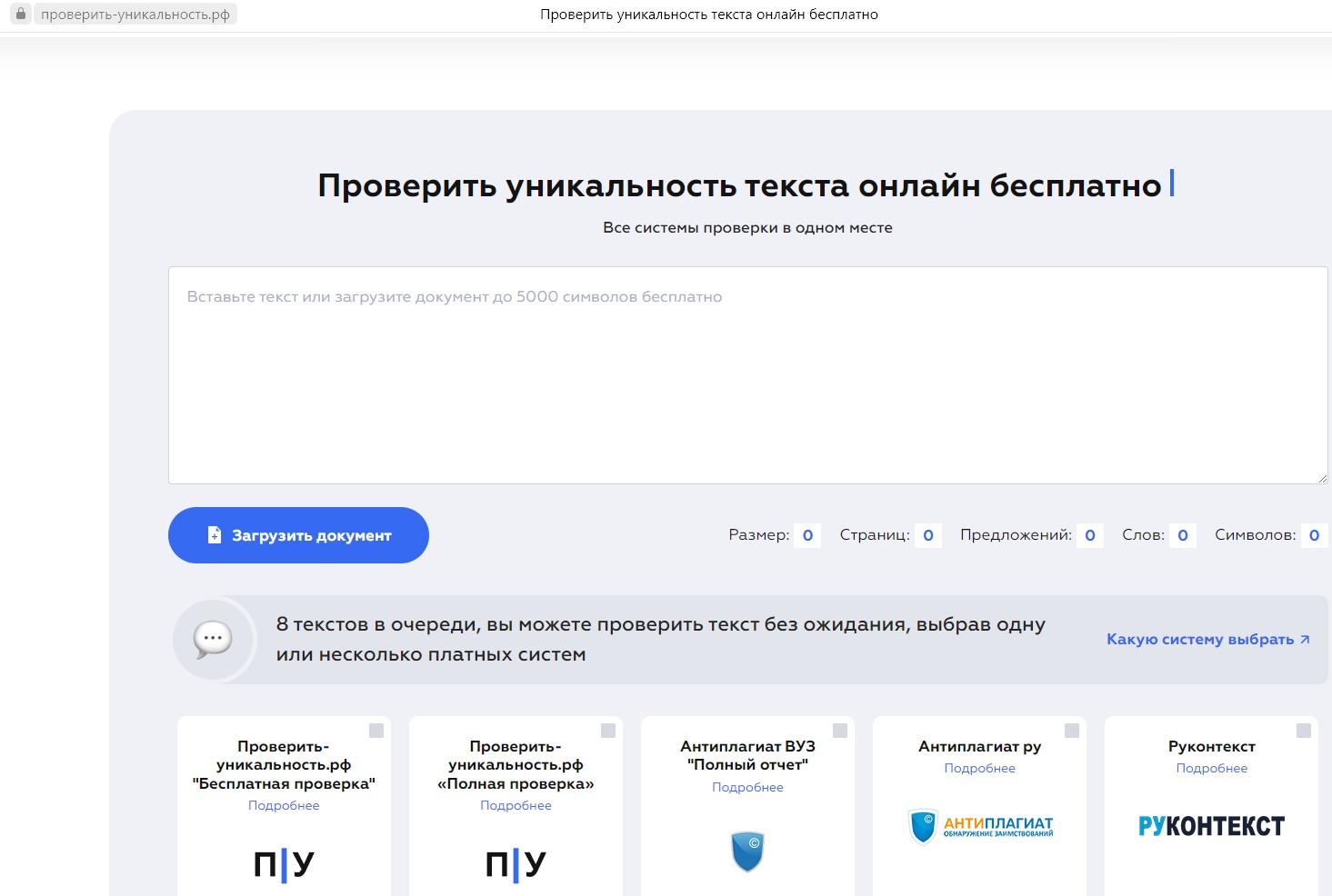Click the arrow icon after Какую систему выбрать
Viewport: 1332px width, 896px height.
(1305, 639)
